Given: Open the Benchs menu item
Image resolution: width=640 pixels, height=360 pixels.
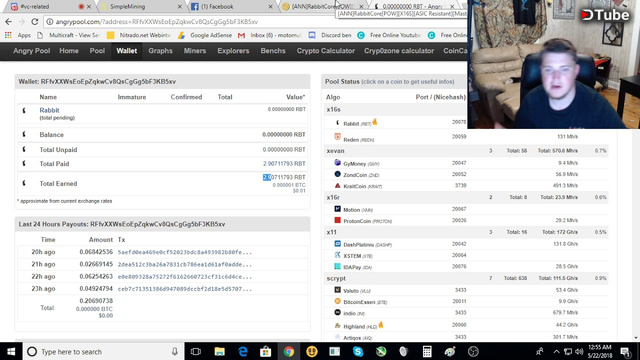Looking at the screenshot, I should point(273,51).
